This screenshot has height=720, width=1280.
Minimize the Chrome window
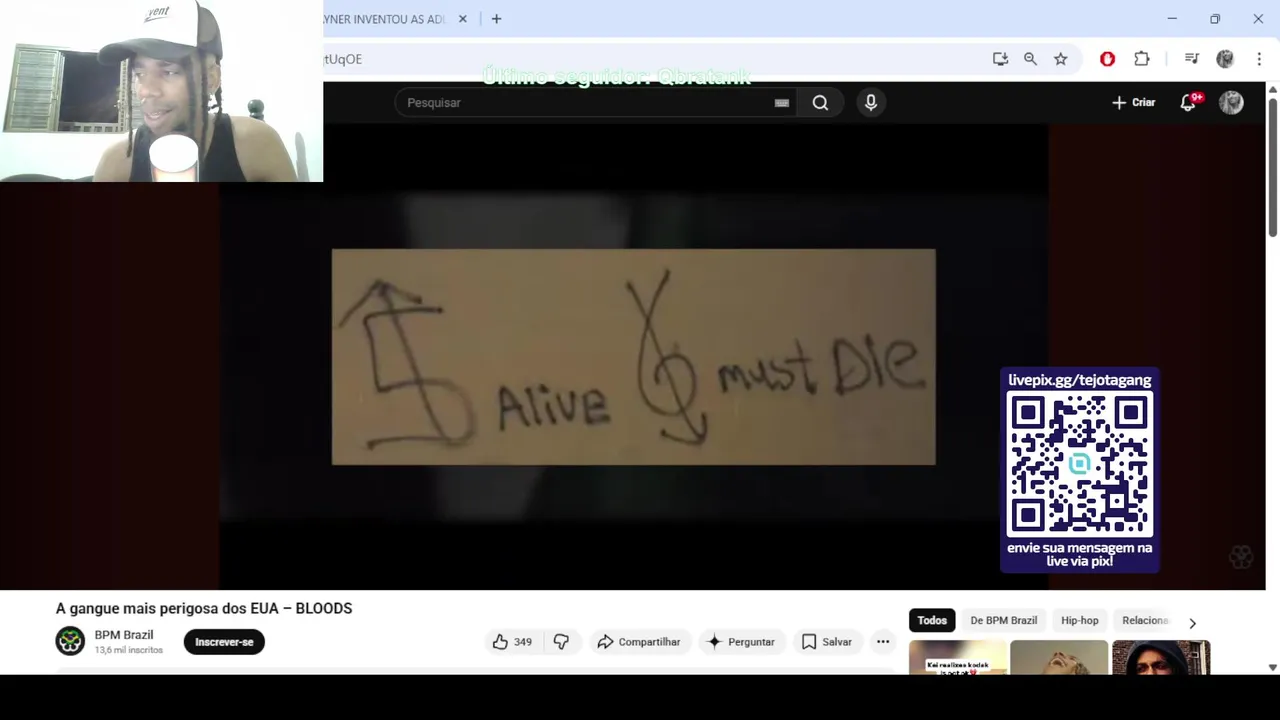click(1172, 19)
